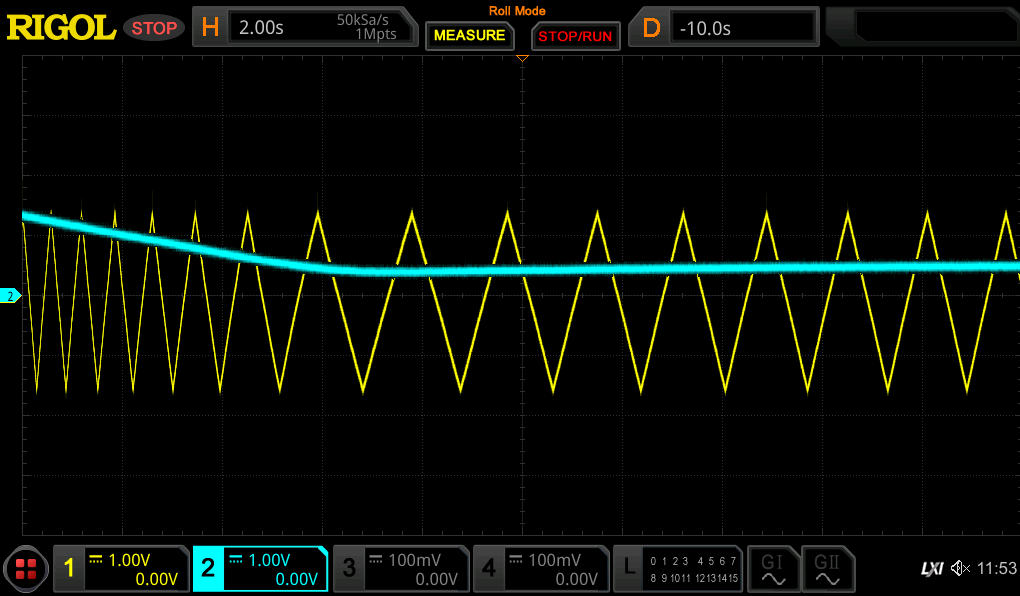
Task: Click the Roll Mode label
Action: [x=517, y=11]
